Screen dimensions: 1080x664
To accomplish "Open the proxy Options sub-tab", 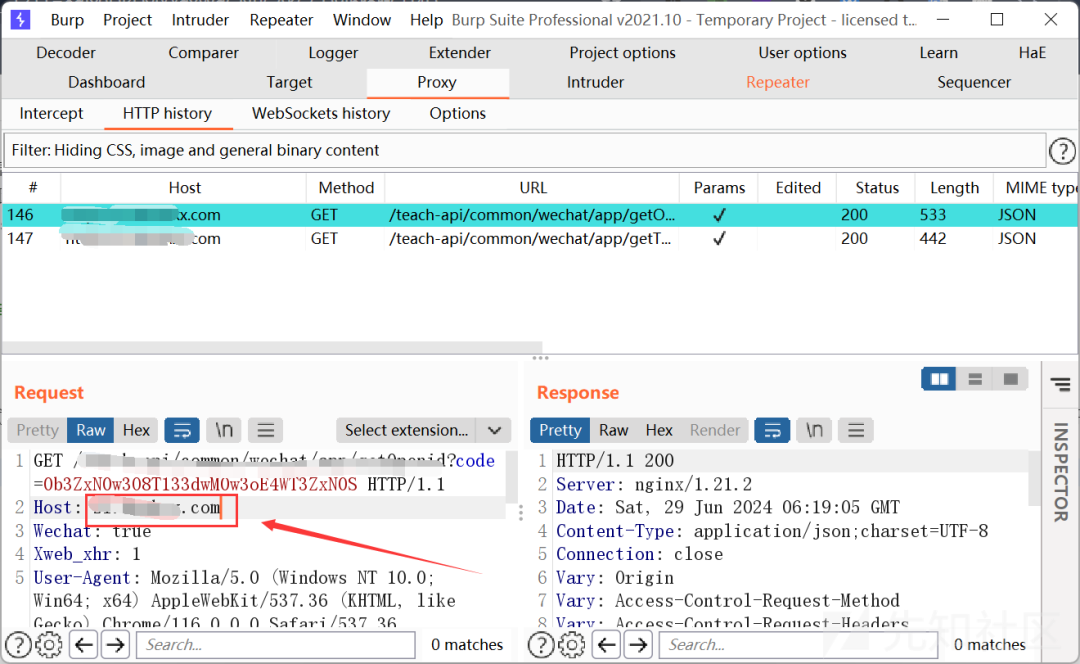I will tap(458, 114).
